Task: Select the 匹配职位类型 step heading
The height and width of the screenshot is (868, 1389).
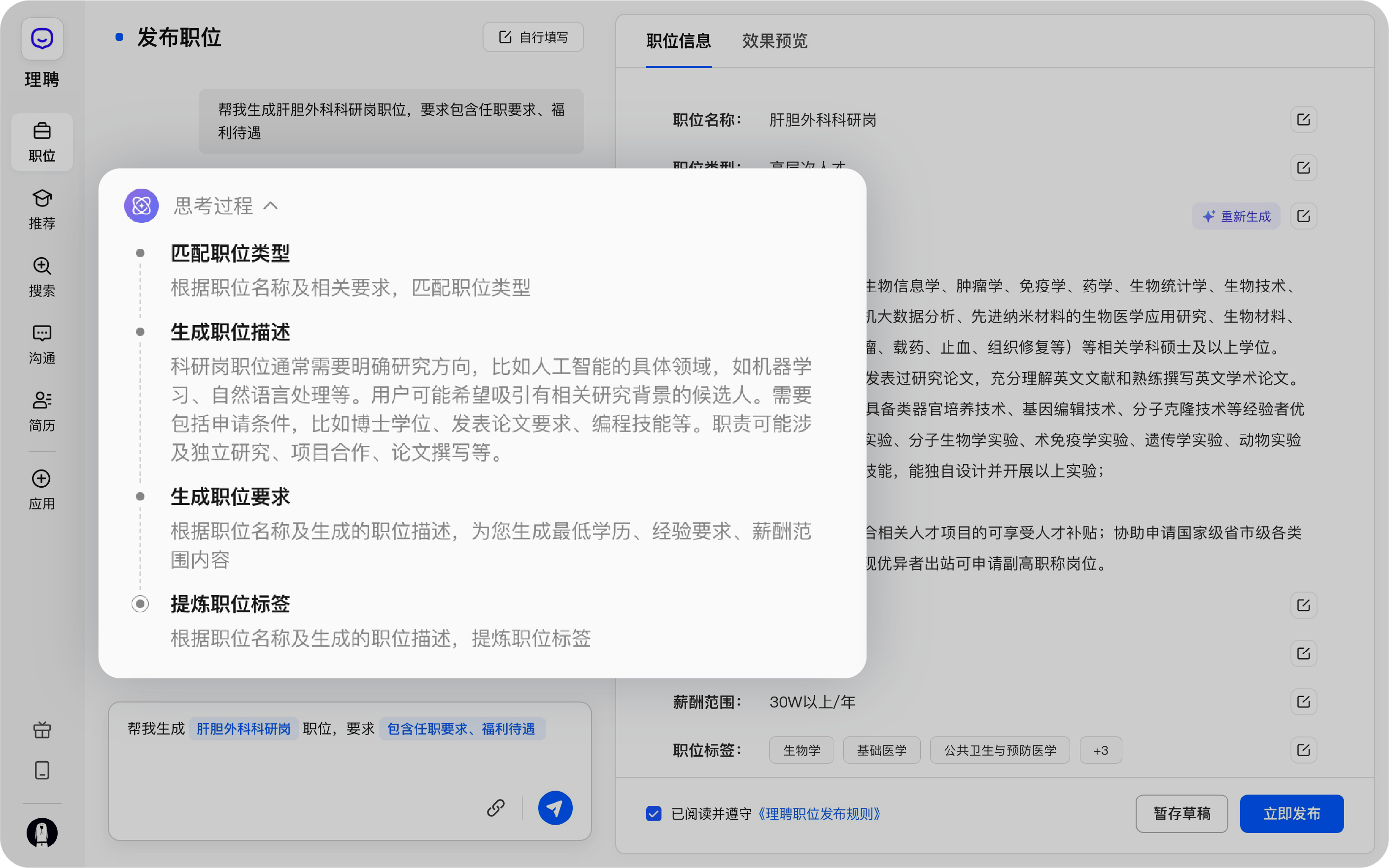Action: click(x=230, y=253)
